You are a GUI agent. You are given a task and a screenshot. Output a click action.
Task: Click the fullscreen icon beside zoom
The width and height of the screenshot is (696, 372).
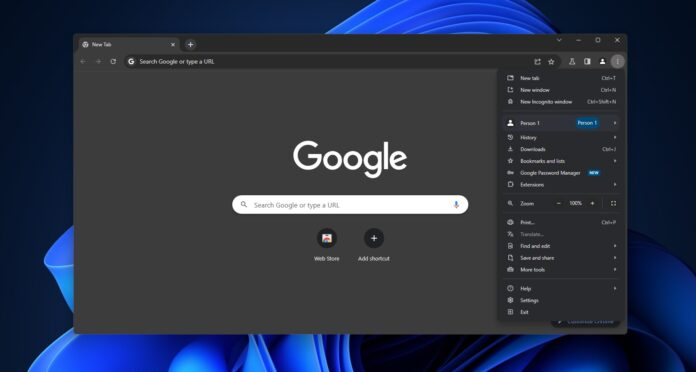(613, 203)
